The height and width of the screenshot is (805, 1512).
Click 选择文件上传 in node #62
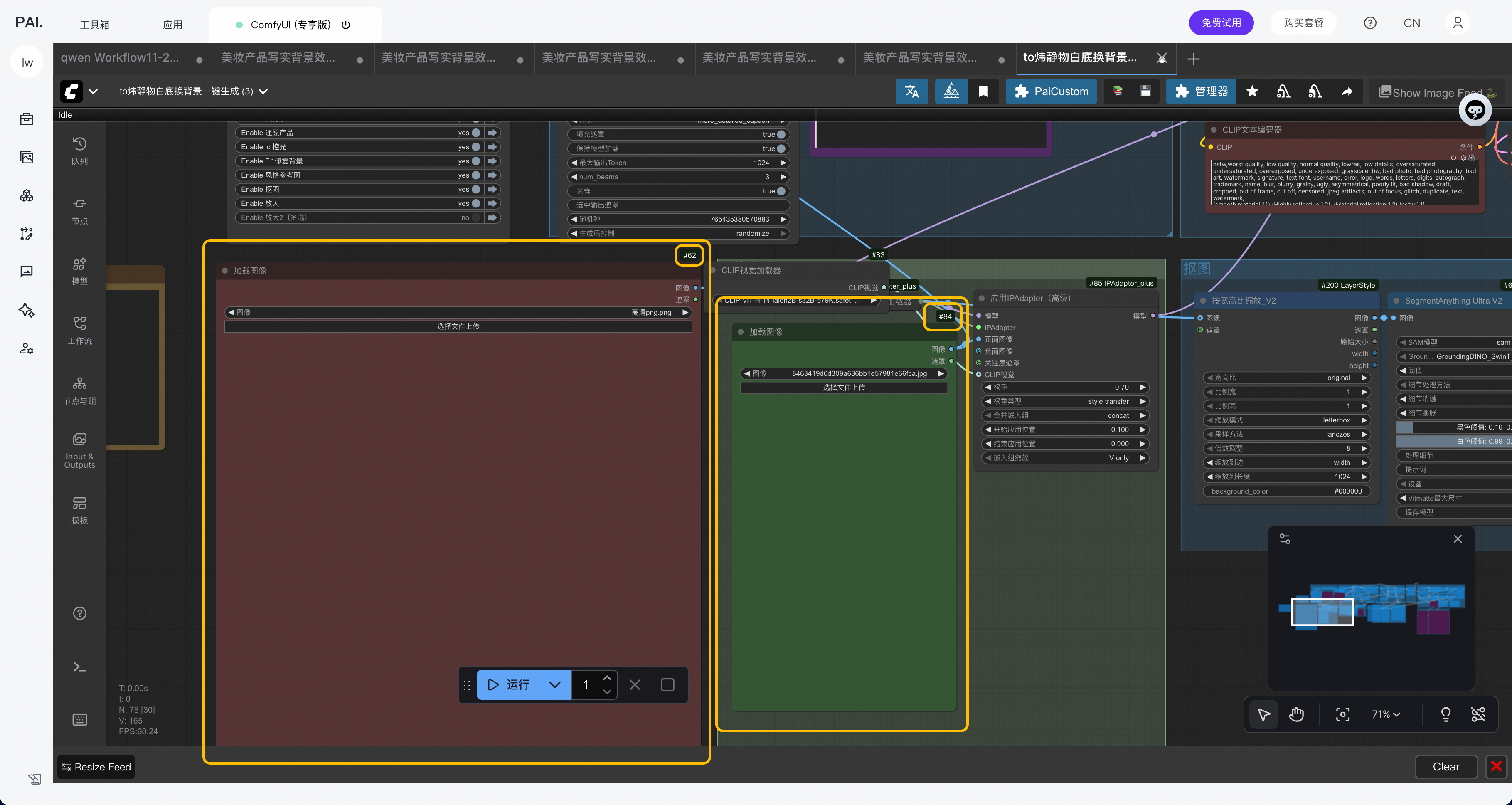458,326
